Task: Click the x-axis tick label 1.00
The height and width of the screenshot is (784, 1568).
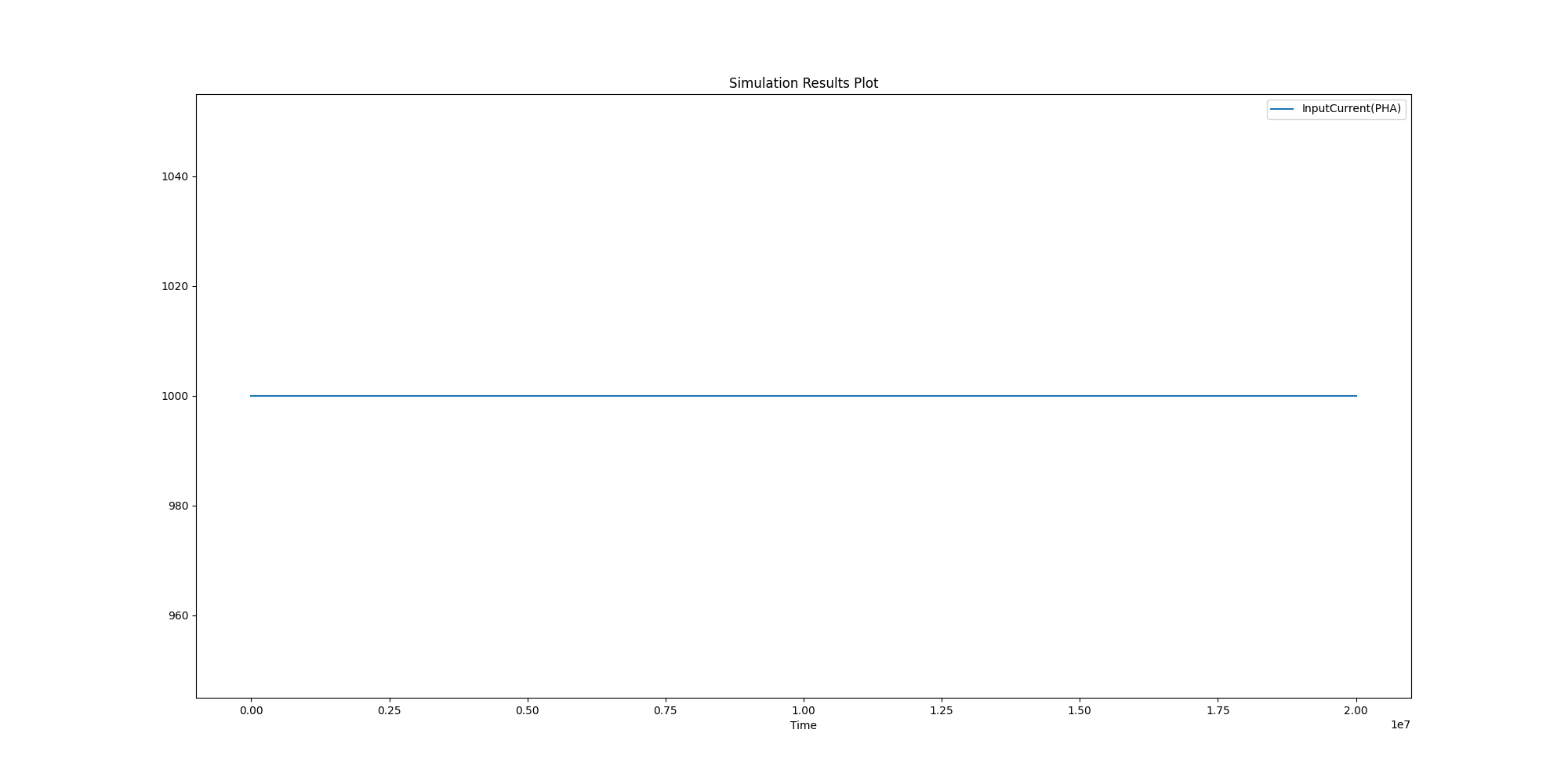Action: pyautogui.click(x=803, y=710)
